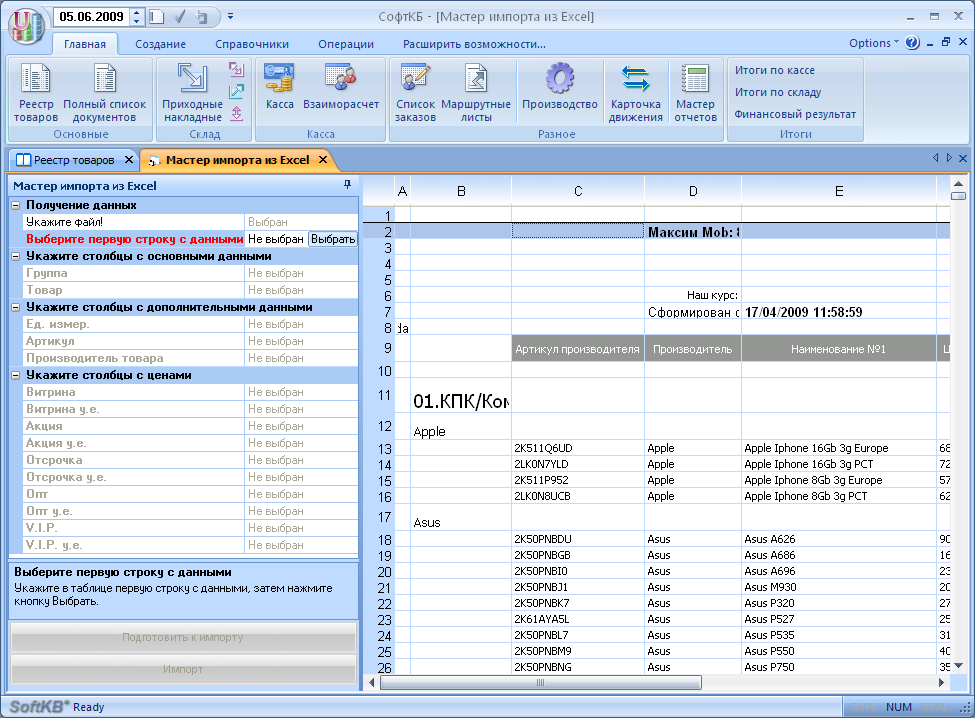The width and height of the screenshot is (975, 718).
Task: Collapse Укажите столбцы с ценами section
Action: click(16, 375)
